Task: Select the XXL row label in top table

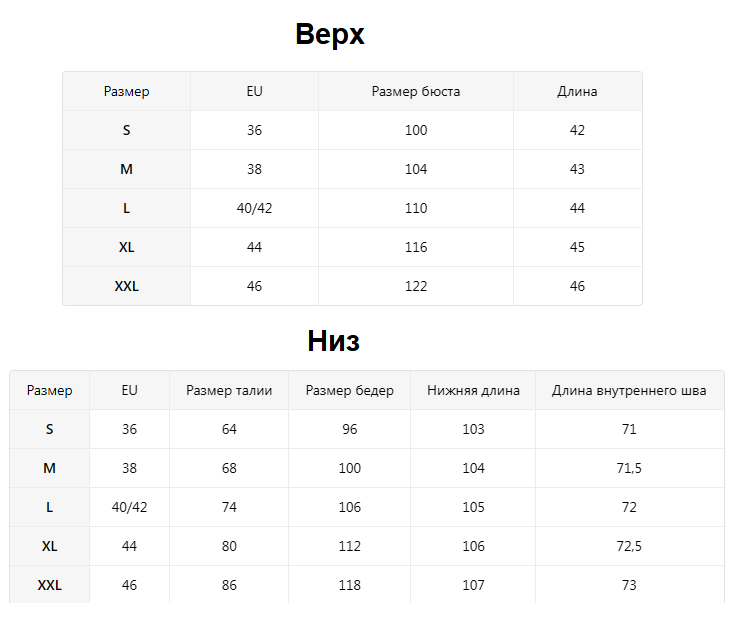Action: coord(127,286)
